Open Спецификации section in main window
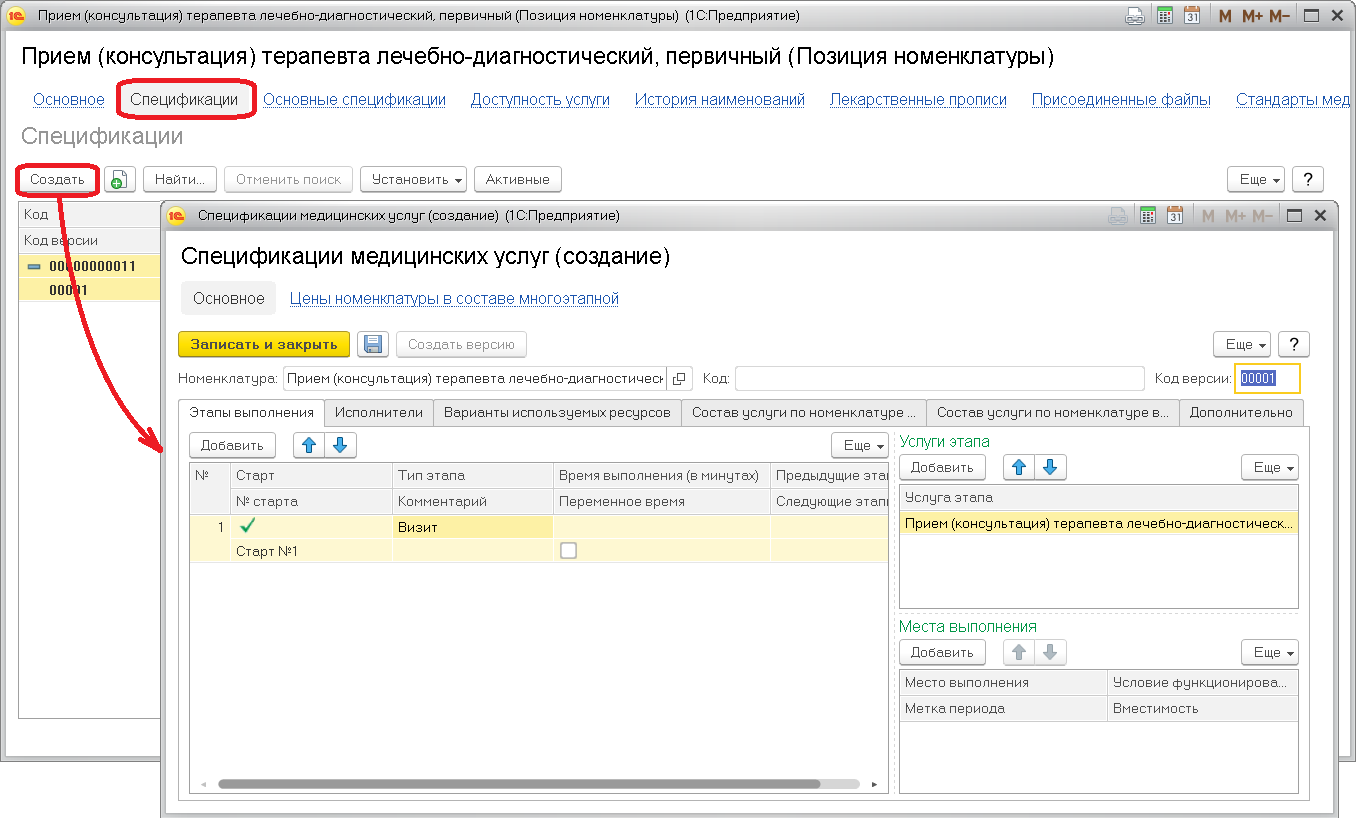The image size is (1356, 818). point(184,99)
